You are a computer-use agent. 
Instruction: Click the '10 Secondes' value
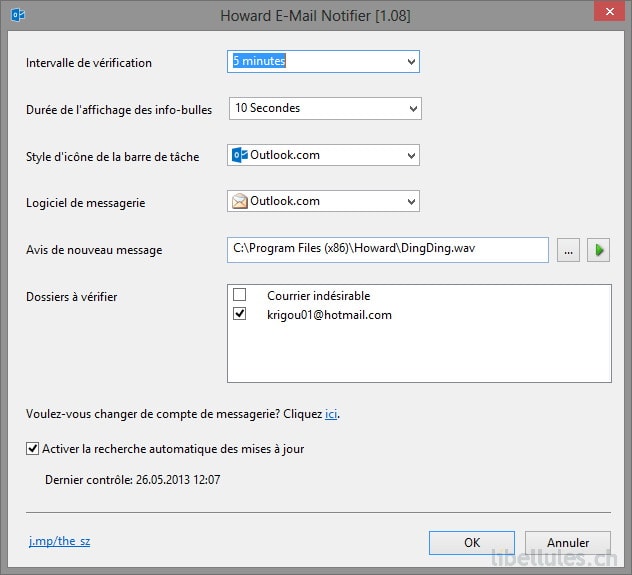click(268, 108)
